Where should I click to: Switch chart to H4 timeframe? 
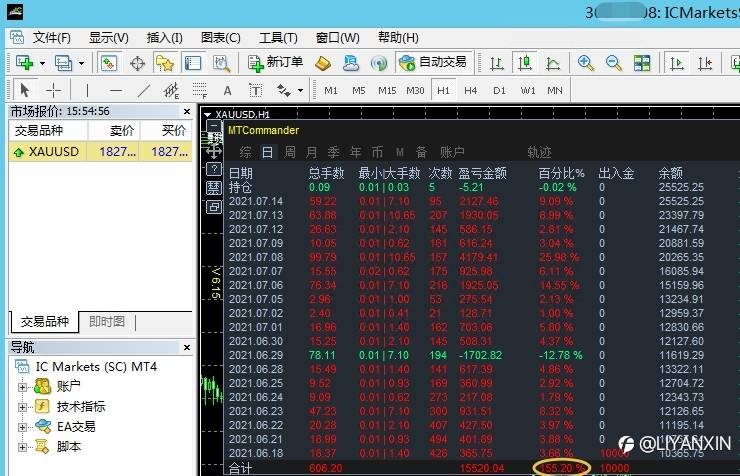coord(471,90)
